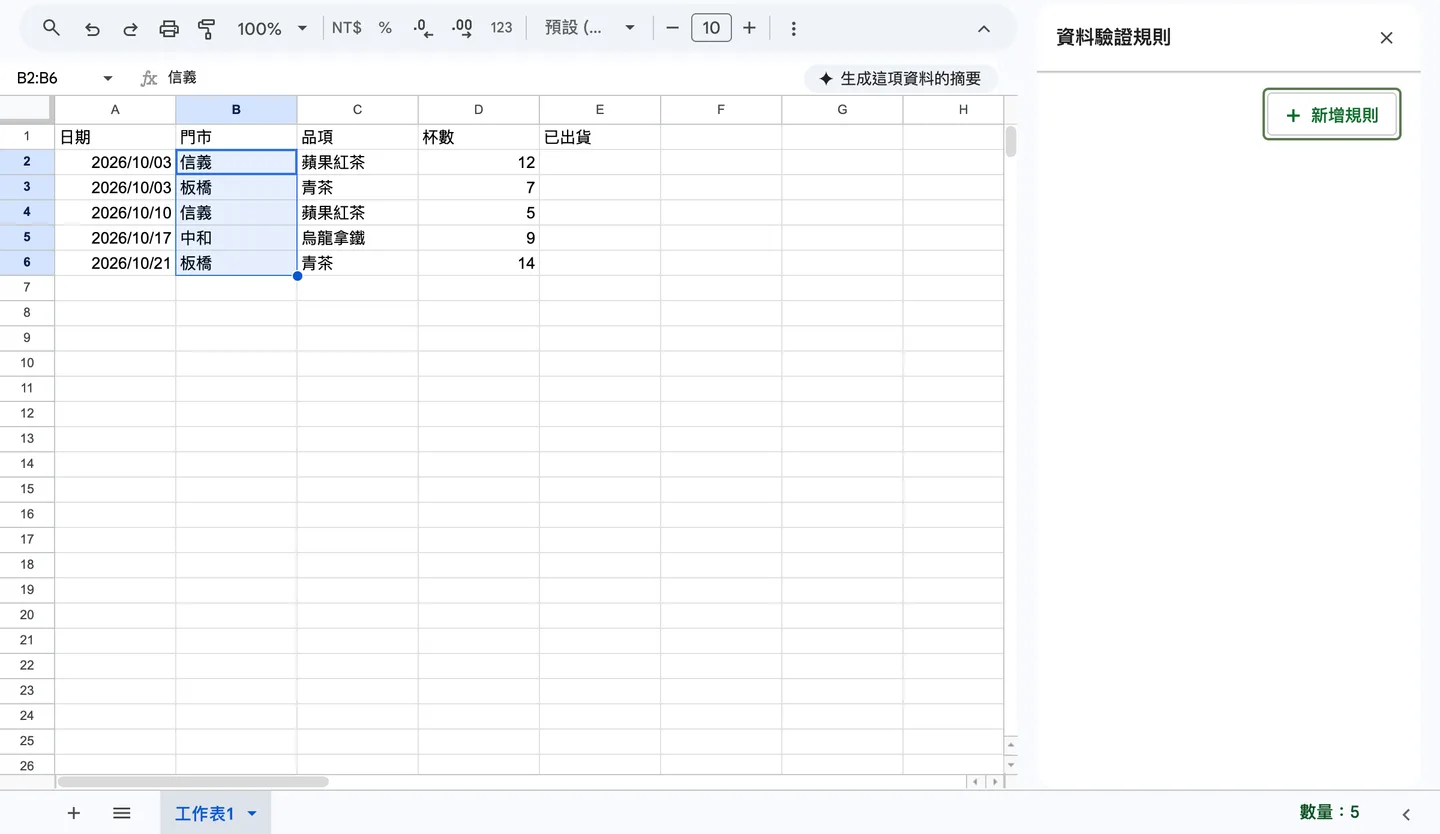The height and width of the screenshot is (834, 1440).
Task: Click the undo arrow icon
Action: pyautogui.click(x=92, y=29)
